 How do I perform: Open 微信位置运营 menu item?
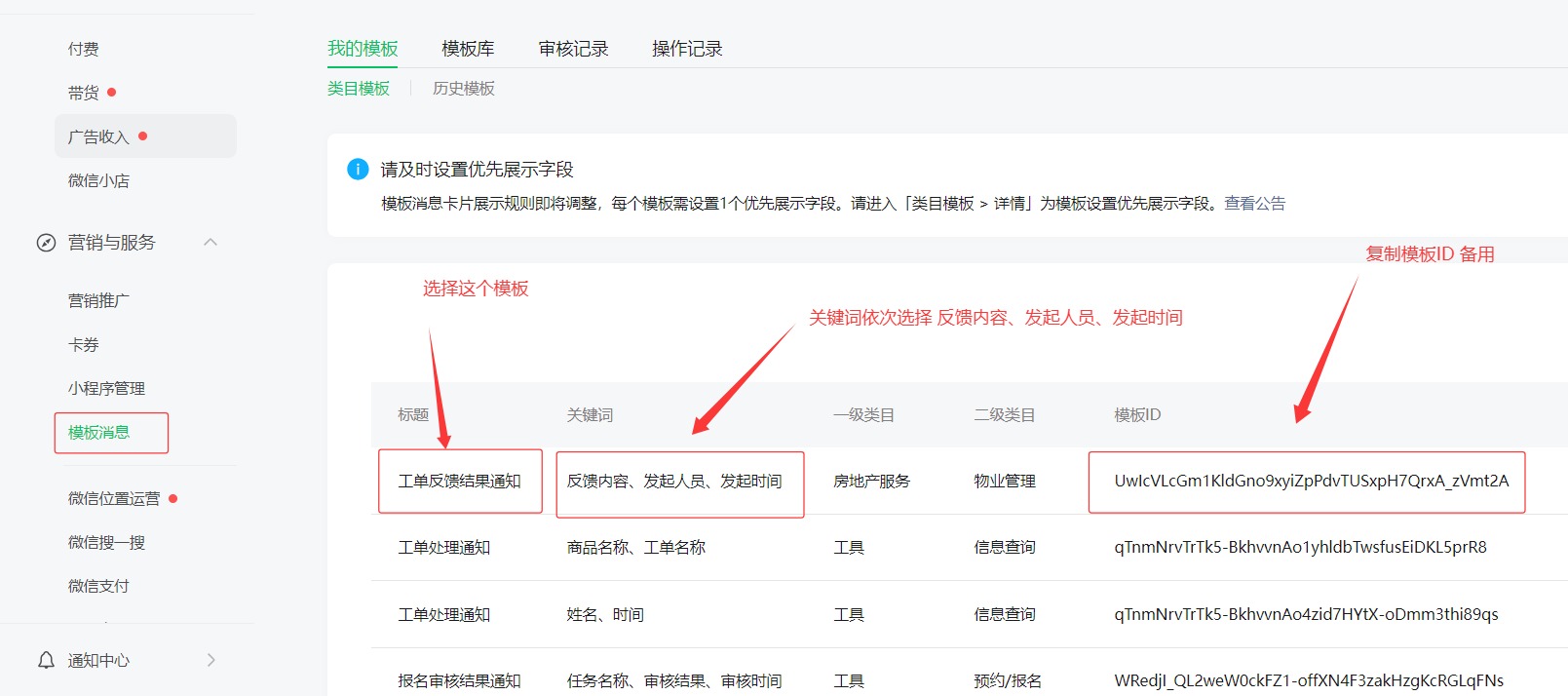click(x=114, y=498)
